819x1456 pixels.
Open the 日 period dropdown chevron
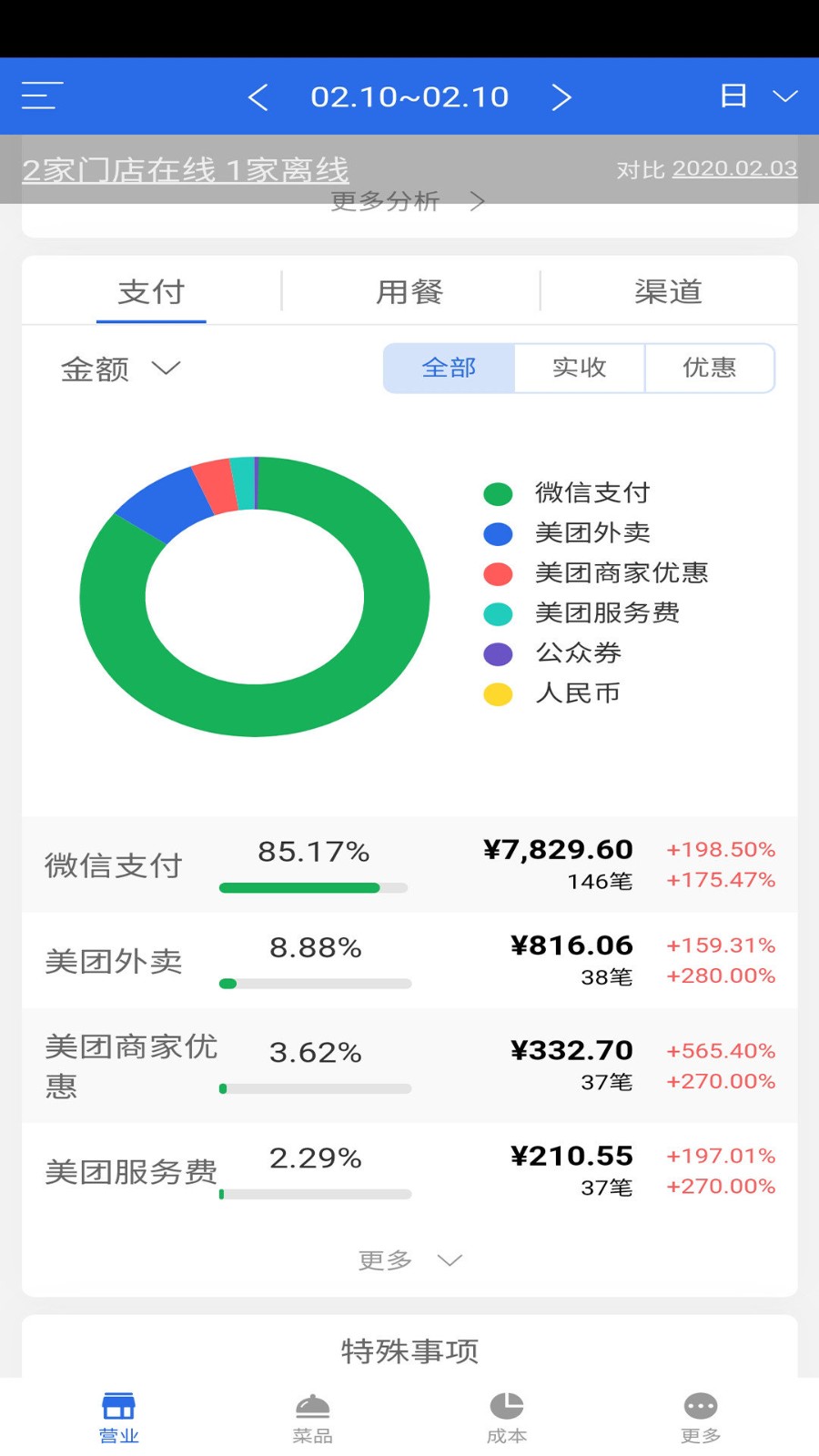coord(784,96)
